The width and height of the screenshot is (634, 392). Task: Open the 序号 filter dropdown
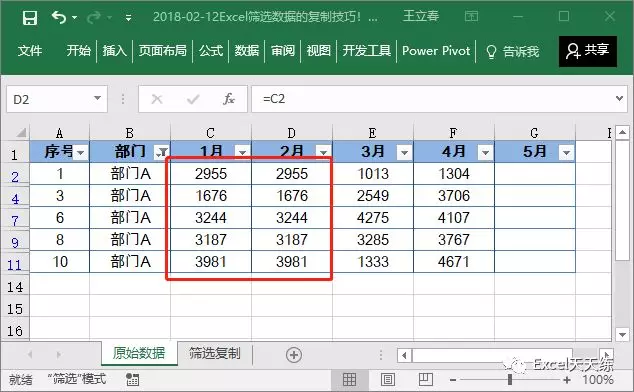(x=80, y=153)
